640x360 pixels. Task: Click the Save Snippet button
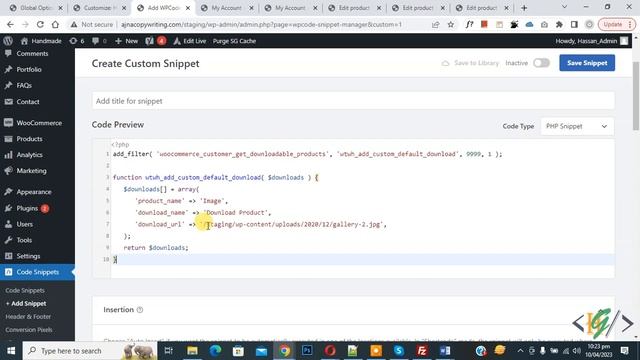[587, 63]
